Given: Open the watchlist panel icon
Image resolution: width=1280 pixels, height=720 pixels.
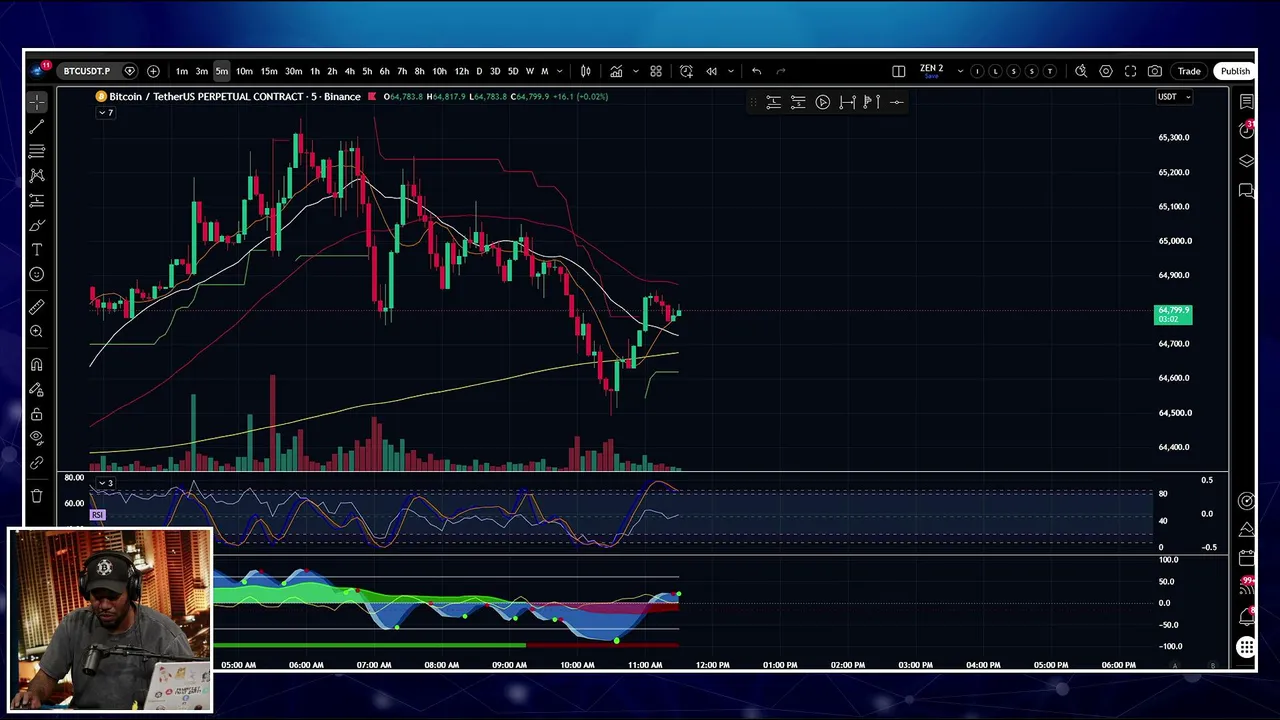Looking at the screenshot, I should [x=1246, y=102].
